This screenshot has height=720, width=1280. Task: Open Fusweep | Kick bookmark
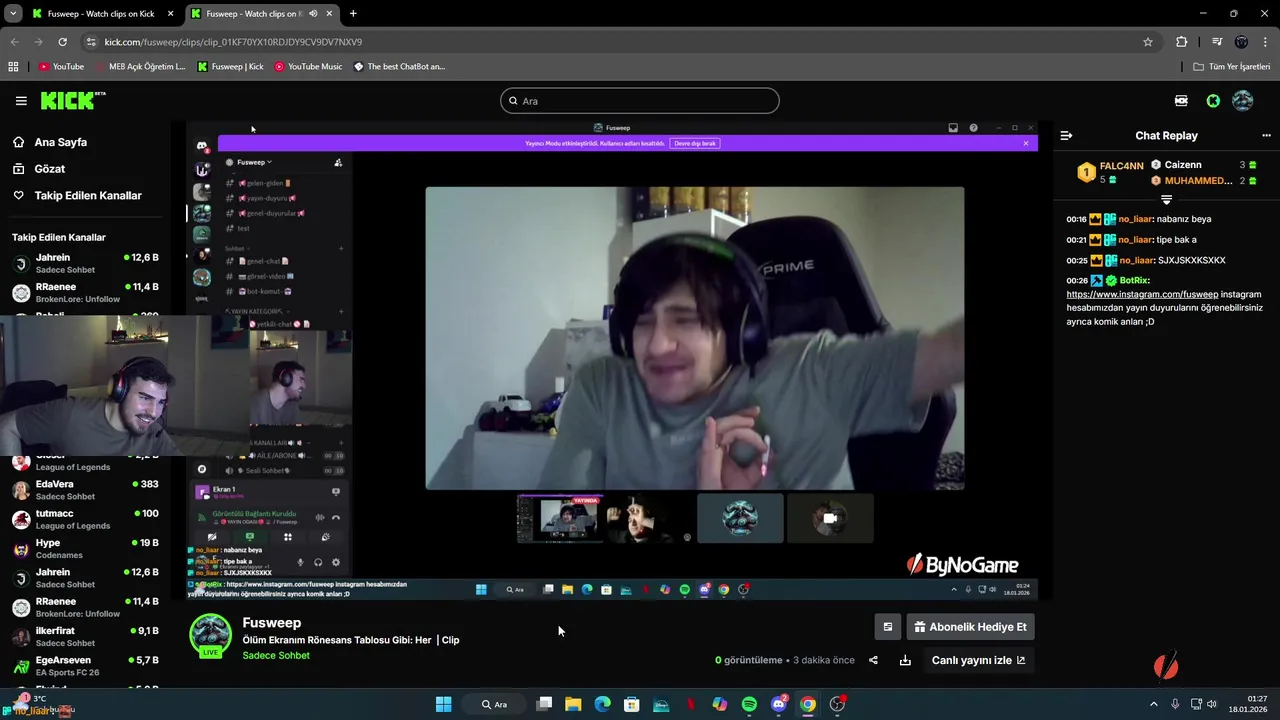230,67
